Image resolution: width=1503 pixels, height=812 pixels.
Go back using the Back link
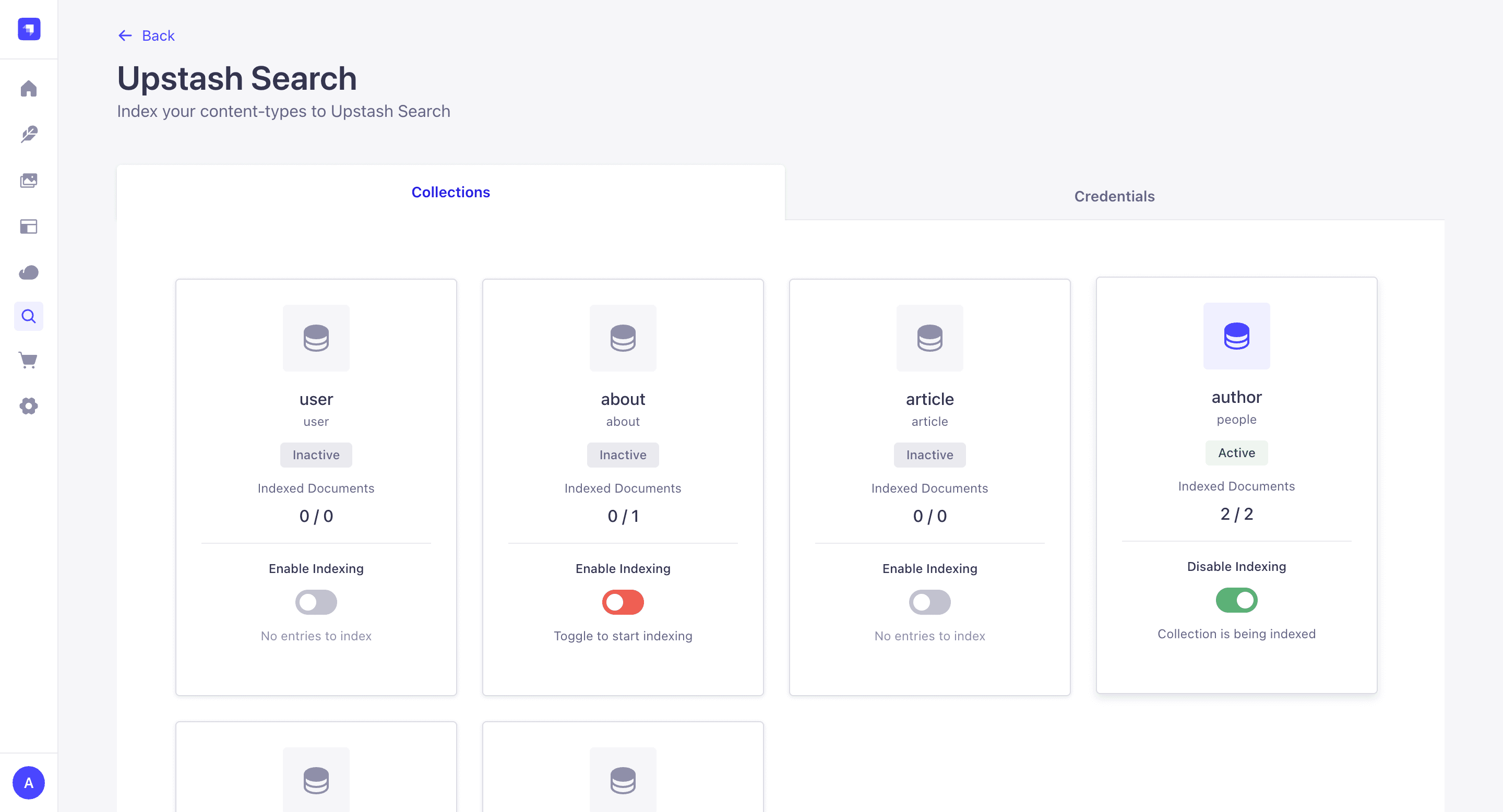pyautogui.click(x=147, y=35)
